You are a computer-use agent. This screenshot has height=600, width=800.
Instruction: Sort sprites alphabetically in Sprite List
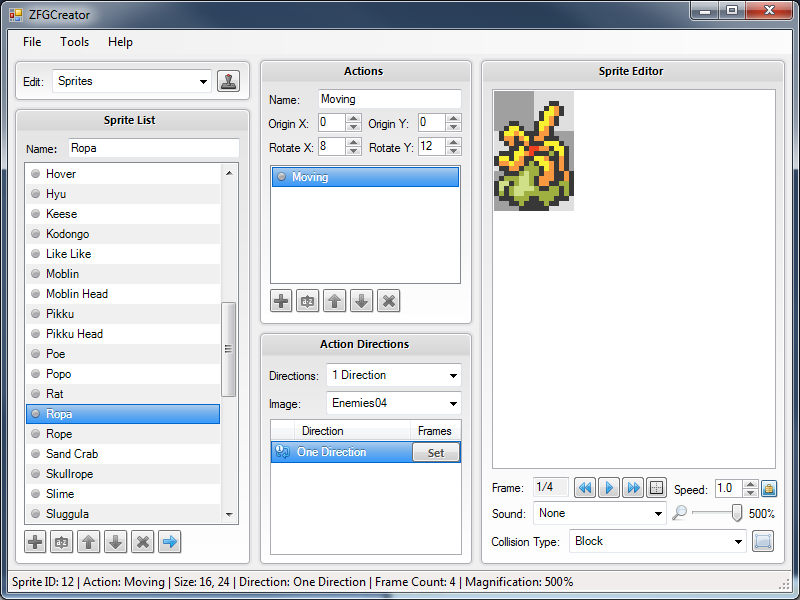pos(62,542)
